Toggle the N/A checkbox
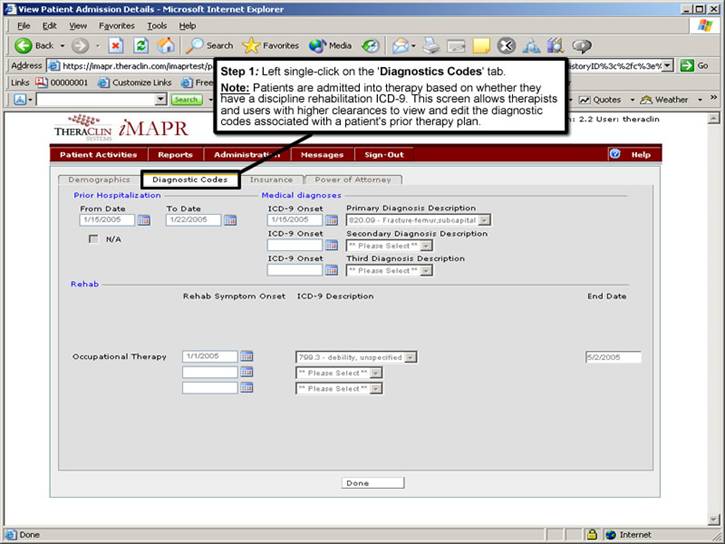The image size is (725, 544). click(94, 239)
